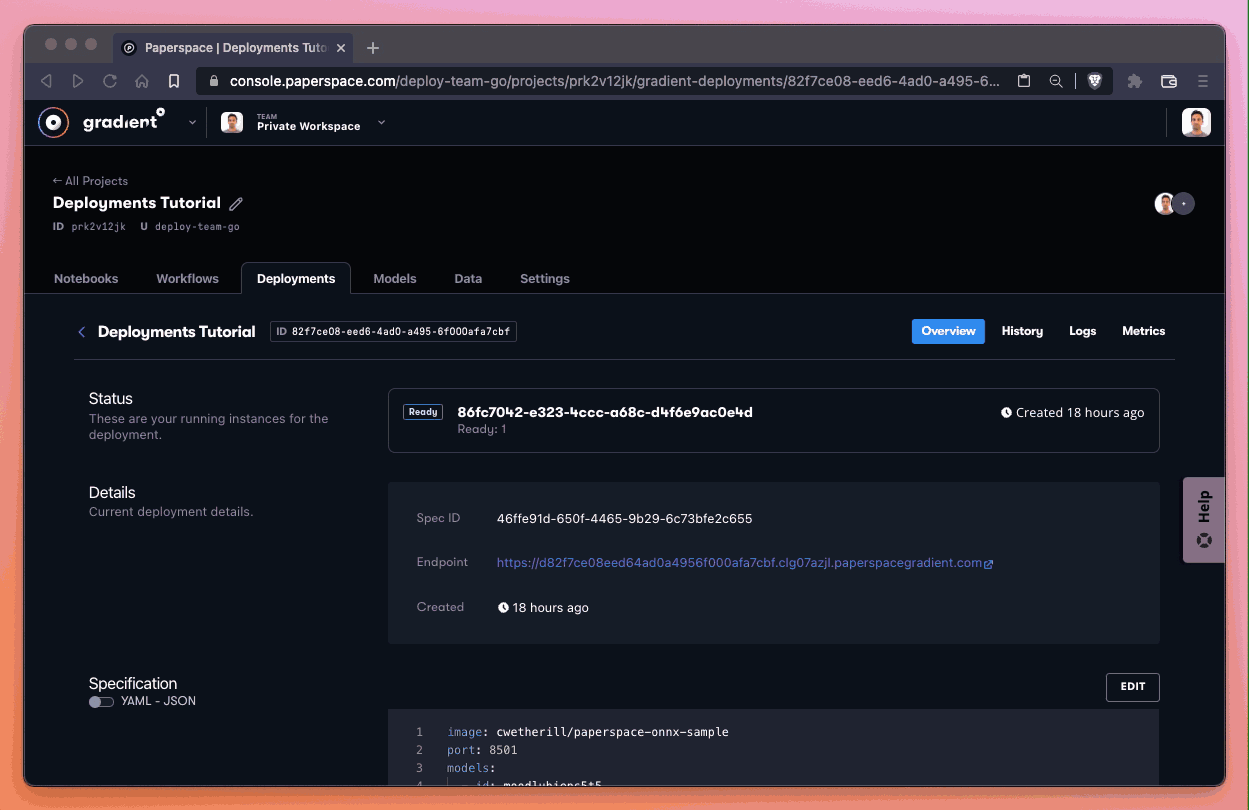The height and width of the screenshot is (810, 1249).
Task: Click the Spec ID value
Action: click(x=624, y=519)
